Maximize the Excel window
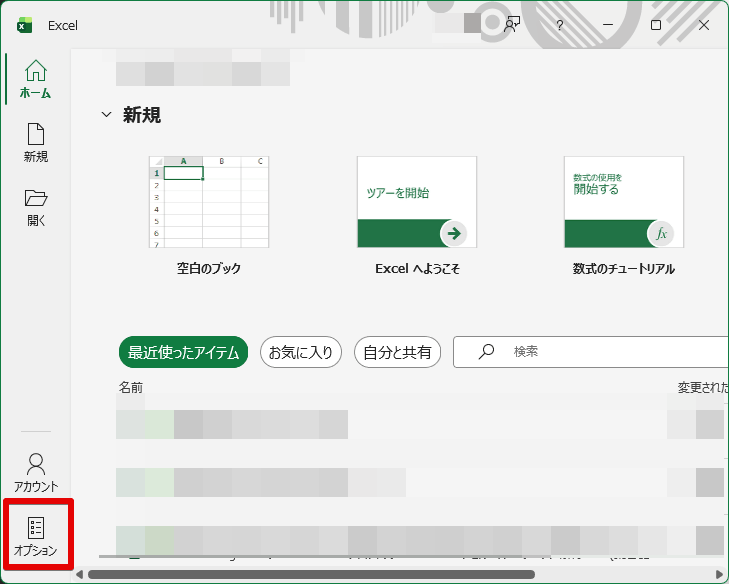Viewport: 729px width, 584px height. [x=656, y=25]
